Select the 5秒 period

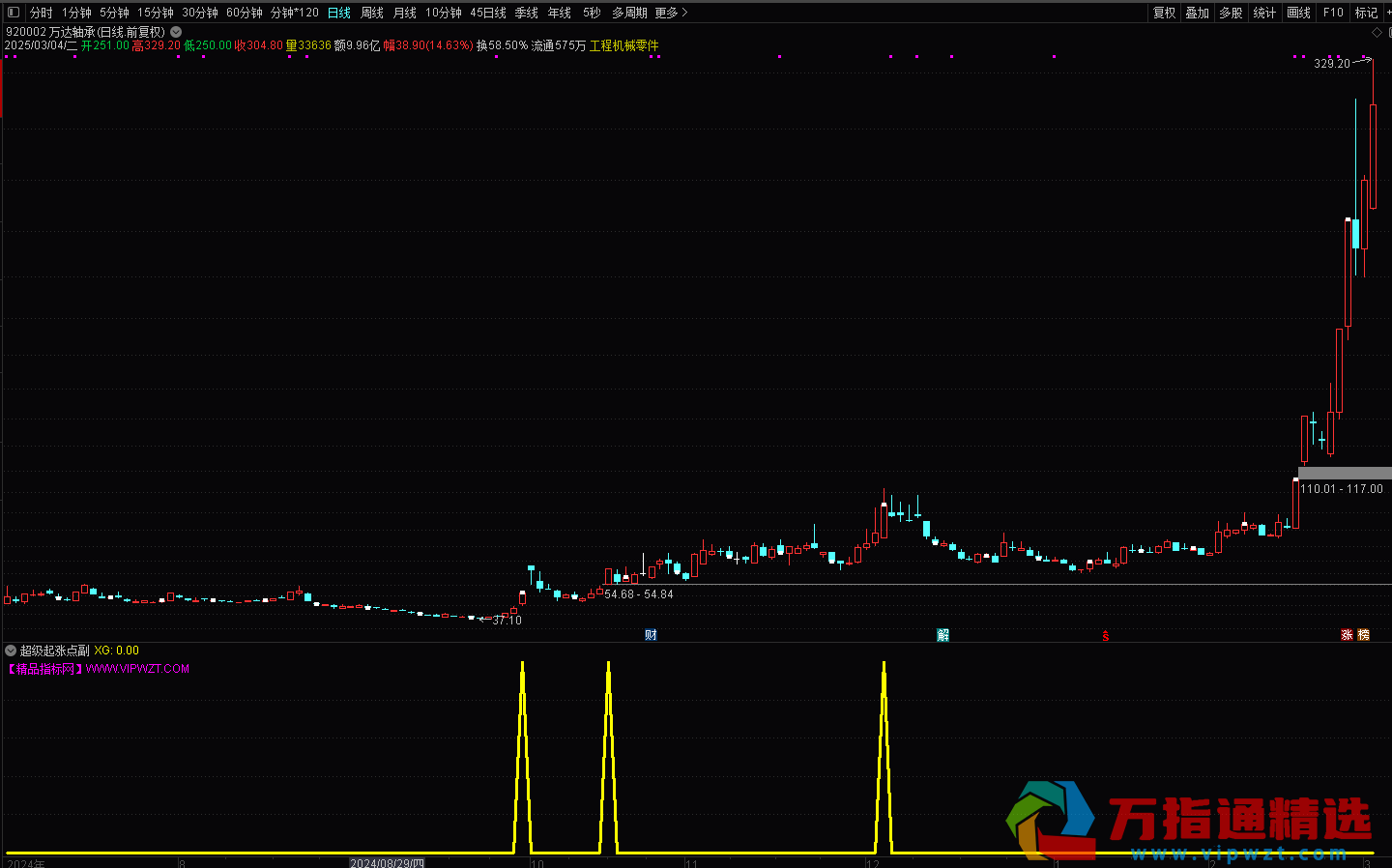coord(592,13)
